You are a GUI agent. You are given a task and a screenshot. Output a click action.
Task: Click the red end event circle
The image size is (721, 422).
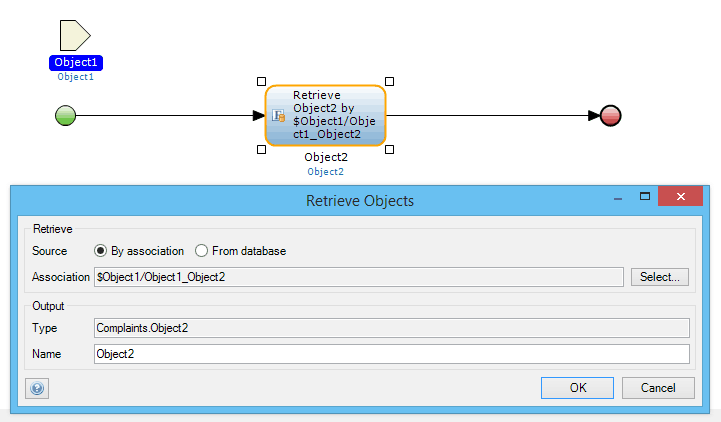click(x=611, y=115)
